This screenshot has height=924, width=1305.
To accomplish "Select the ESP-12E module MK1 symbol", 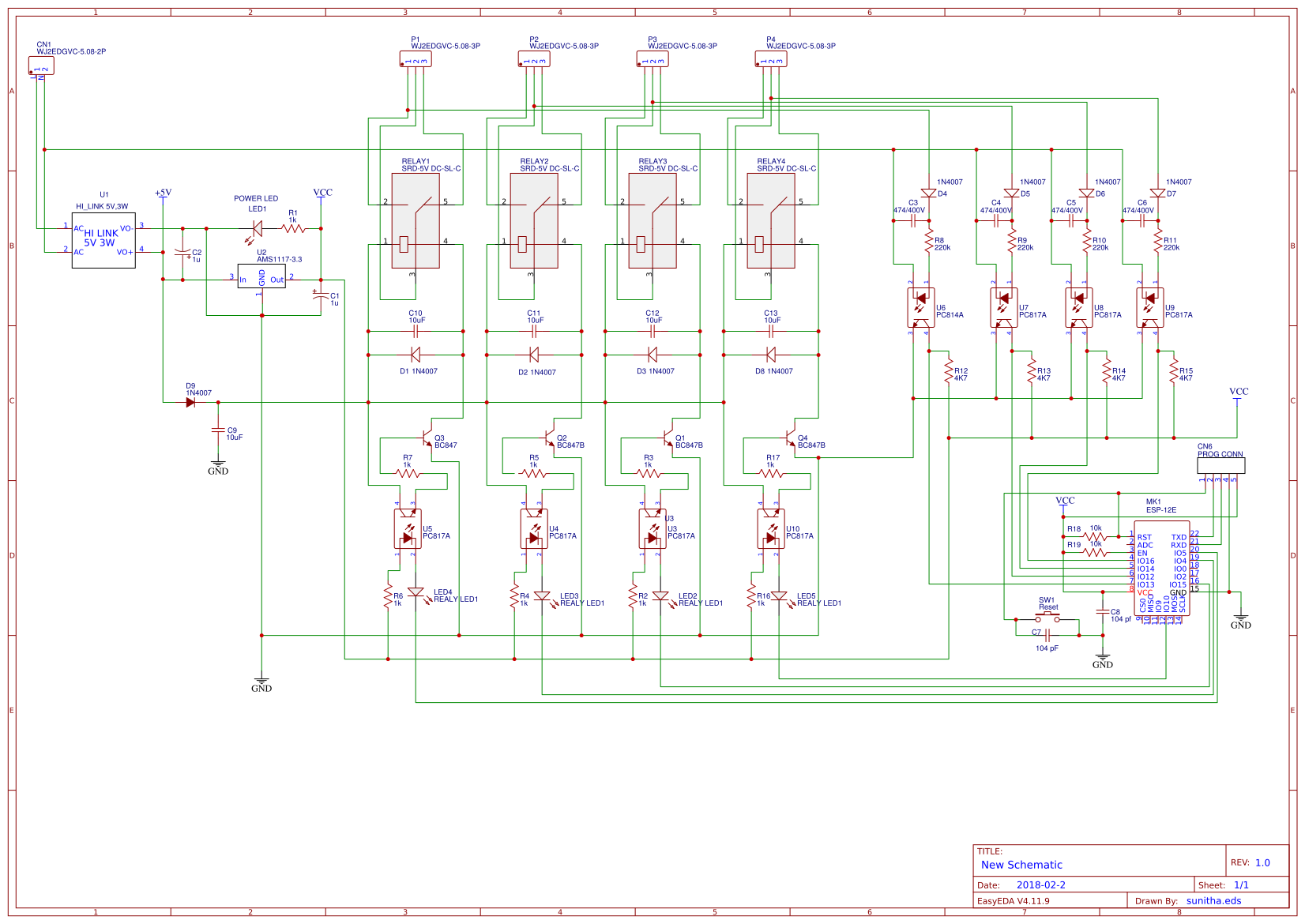I will pyautogui.click(x=1161, y=569).
